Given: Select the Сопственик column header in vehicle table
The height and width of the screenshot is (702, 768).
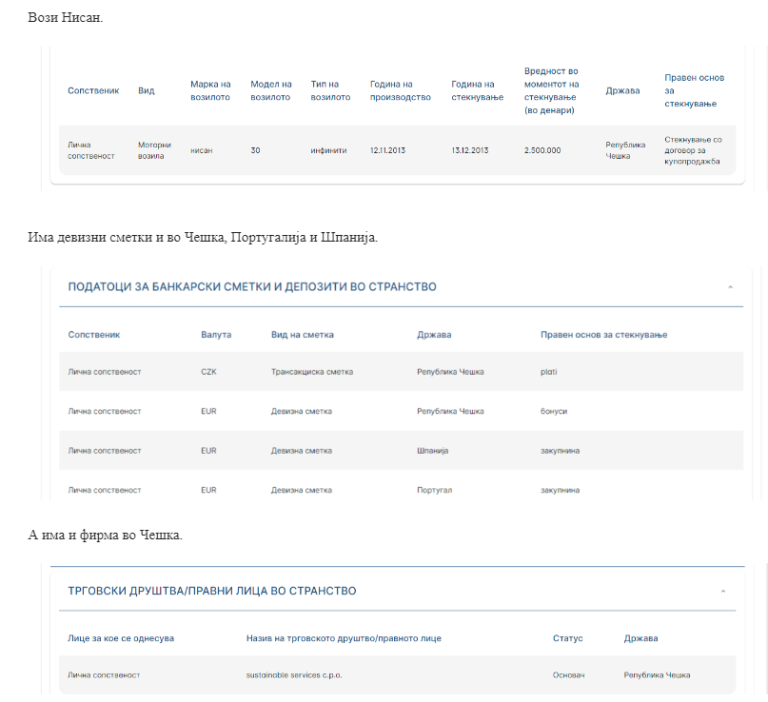Looking at the screenshot, I should pos(93,91).
